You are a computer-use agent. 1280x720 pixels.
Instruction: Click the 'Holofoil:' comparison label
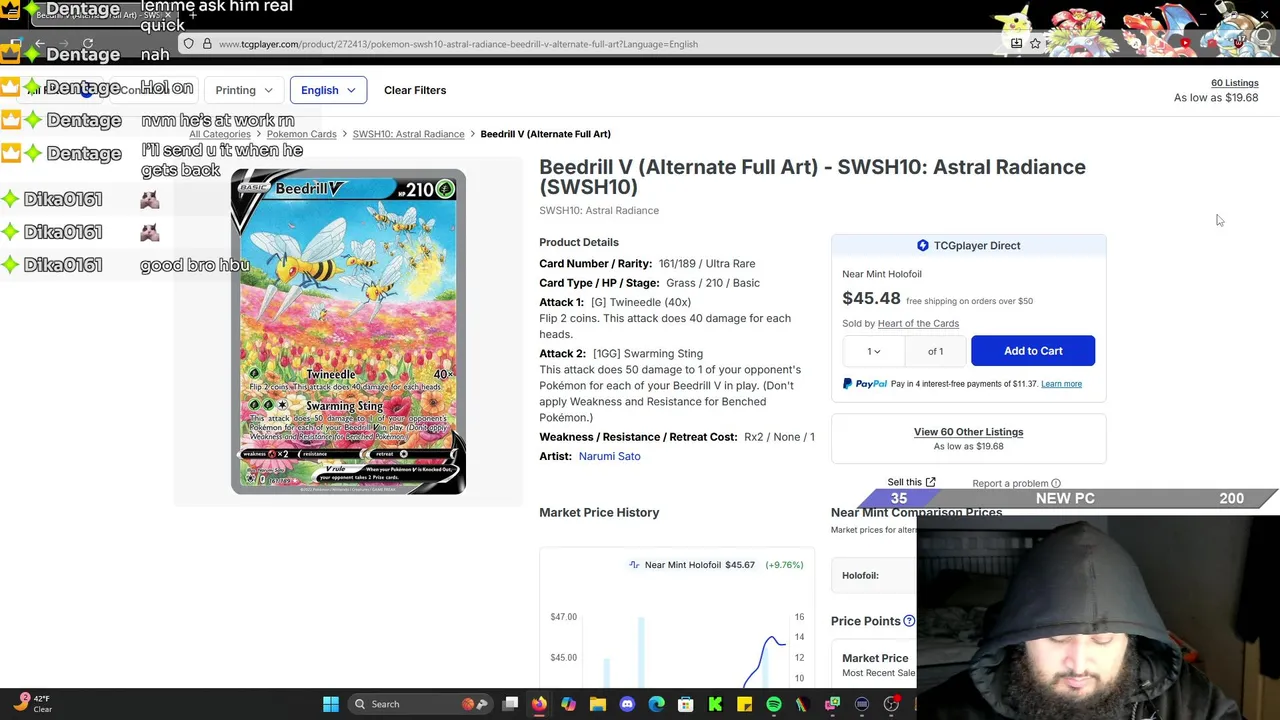tap(860, 575)
